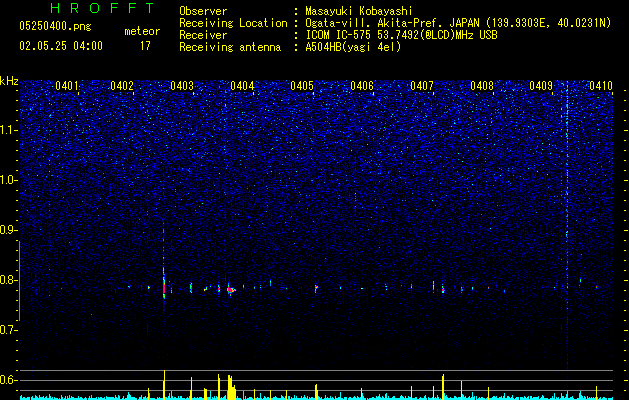Click the kHz axis unit label
The image size is (629, 400).
coord(9,81)
